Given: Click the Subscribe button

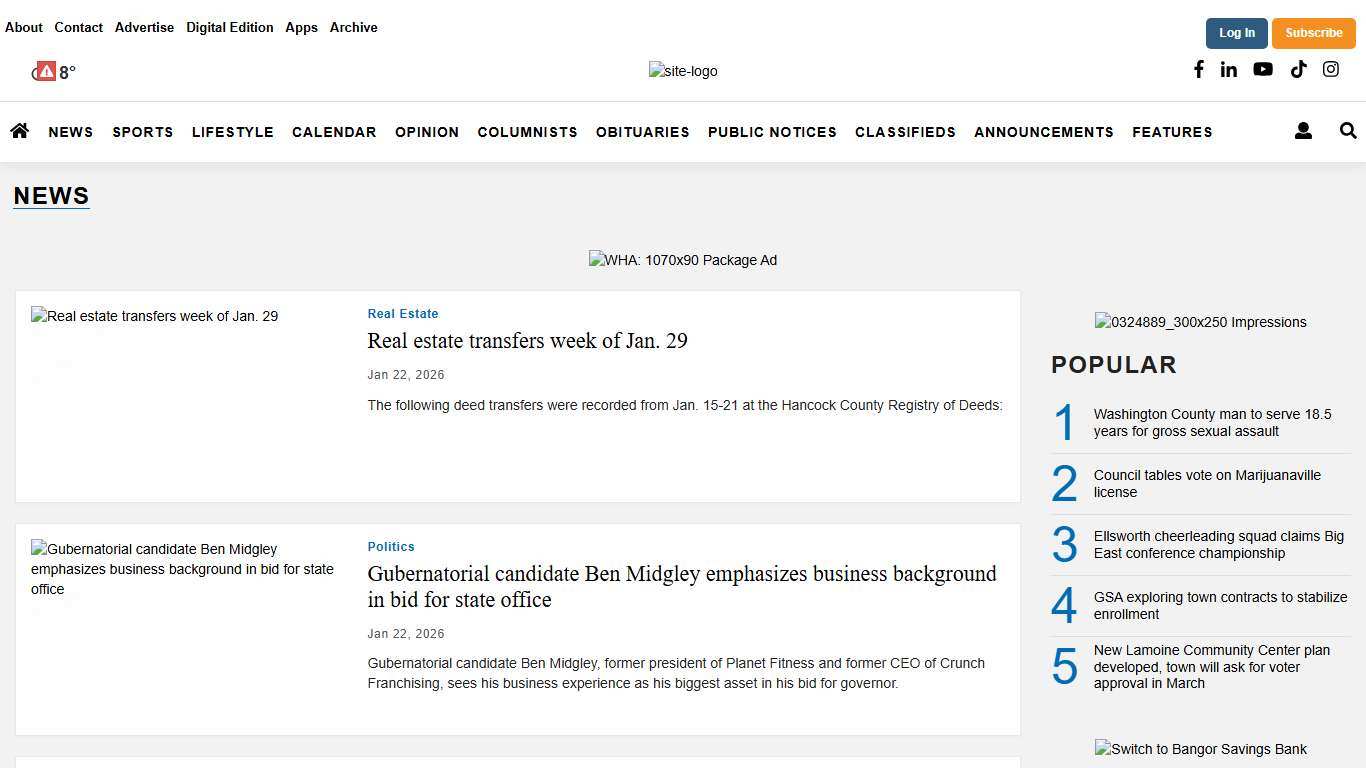Looking at the screenshot, I should pos(1313,32).
